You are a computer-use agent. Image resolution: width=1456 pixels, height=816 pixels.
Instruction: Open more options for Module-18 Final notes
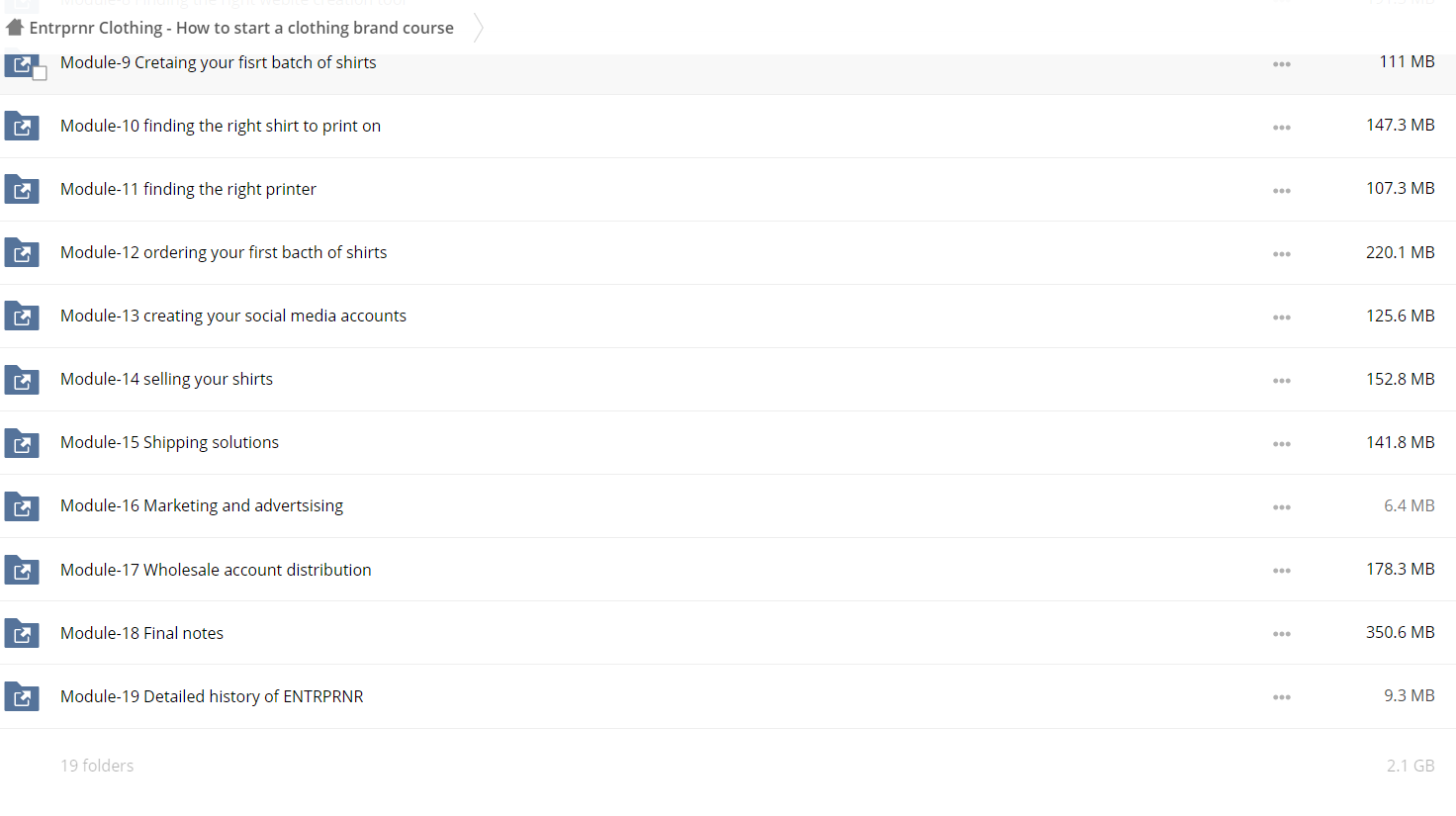pyautogui.click(x=1282, y=634)
